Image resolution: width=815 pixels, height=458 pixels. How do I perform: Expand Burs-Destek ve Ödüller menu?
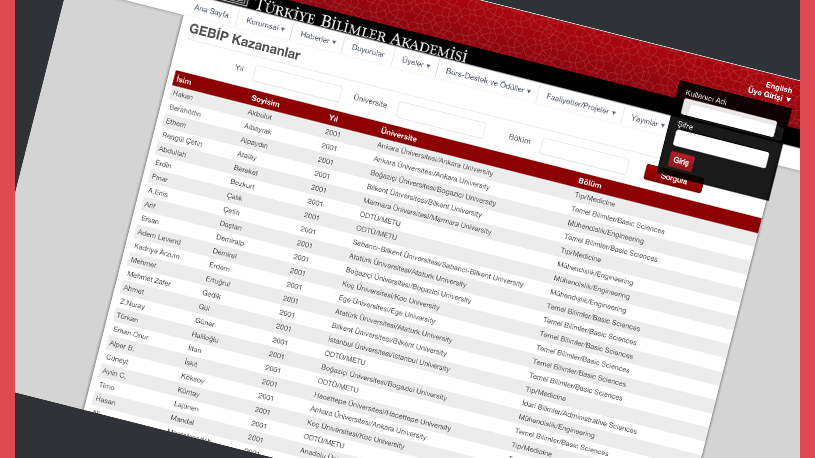click(488, 81)
